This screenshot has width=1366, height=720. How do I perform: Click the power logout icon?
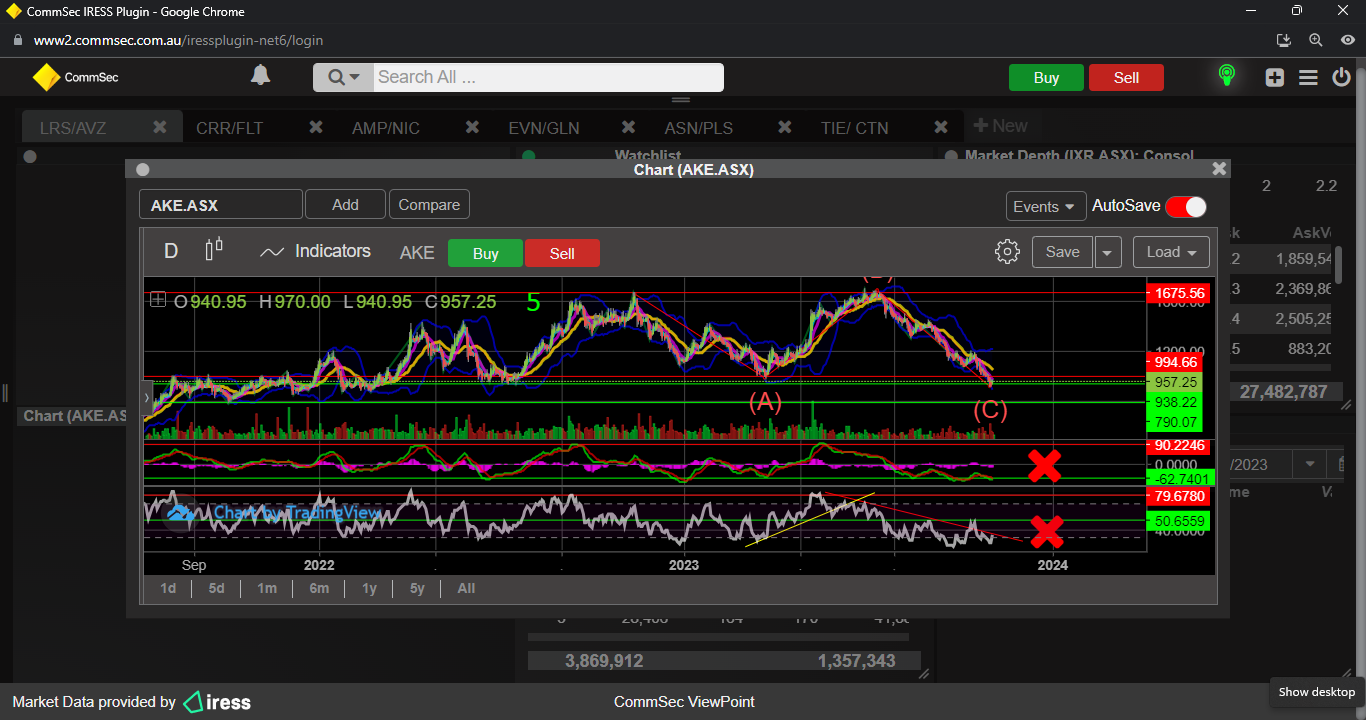[1341, 77]
